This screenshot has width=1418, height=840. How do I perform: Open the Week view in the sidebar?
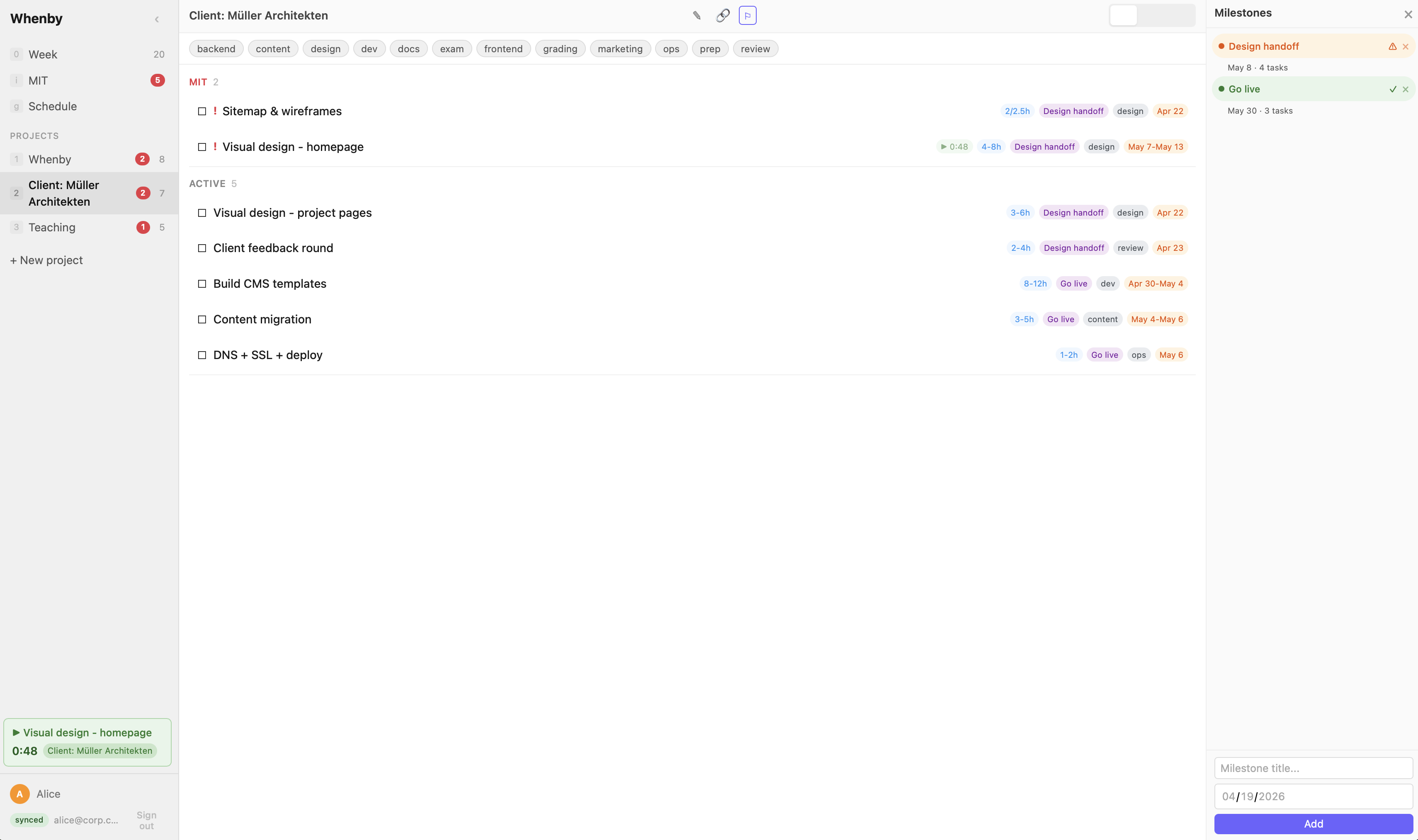[x=43, y=54]
